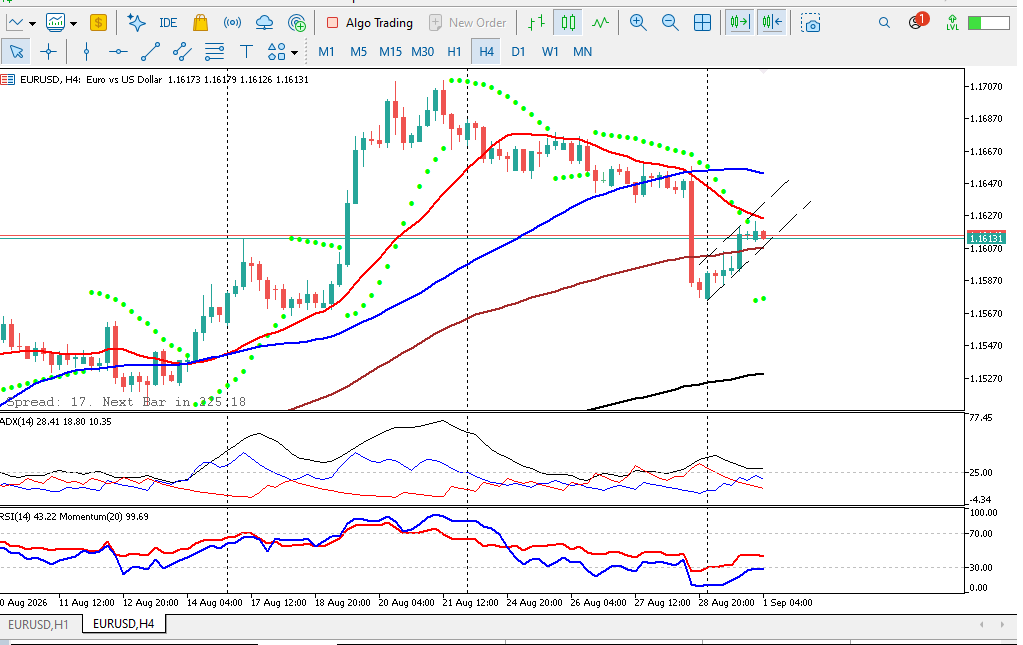The width and height of the screenshot is (1023, 645).
Task: Open the EURUSD,H1 chart tab
Action: pyautogui.click(x=38, y=624)
